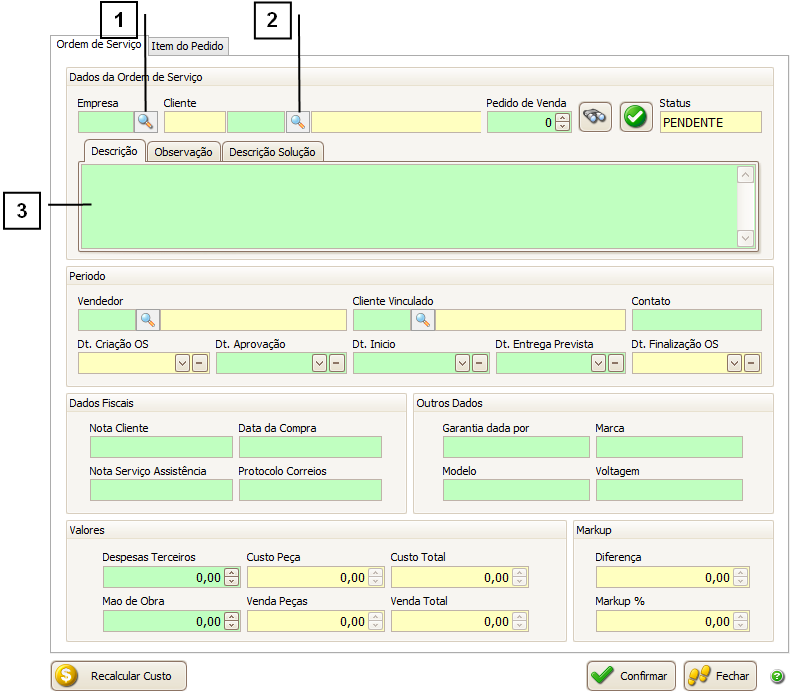Clear Dt. Finalização OS with minus button
The image size is (790, 695).
point(751,363)
